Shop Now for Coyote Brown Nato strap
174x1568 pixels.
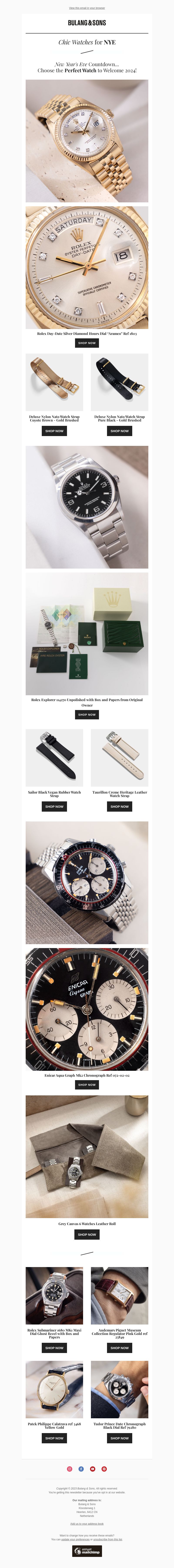point(54,431)
